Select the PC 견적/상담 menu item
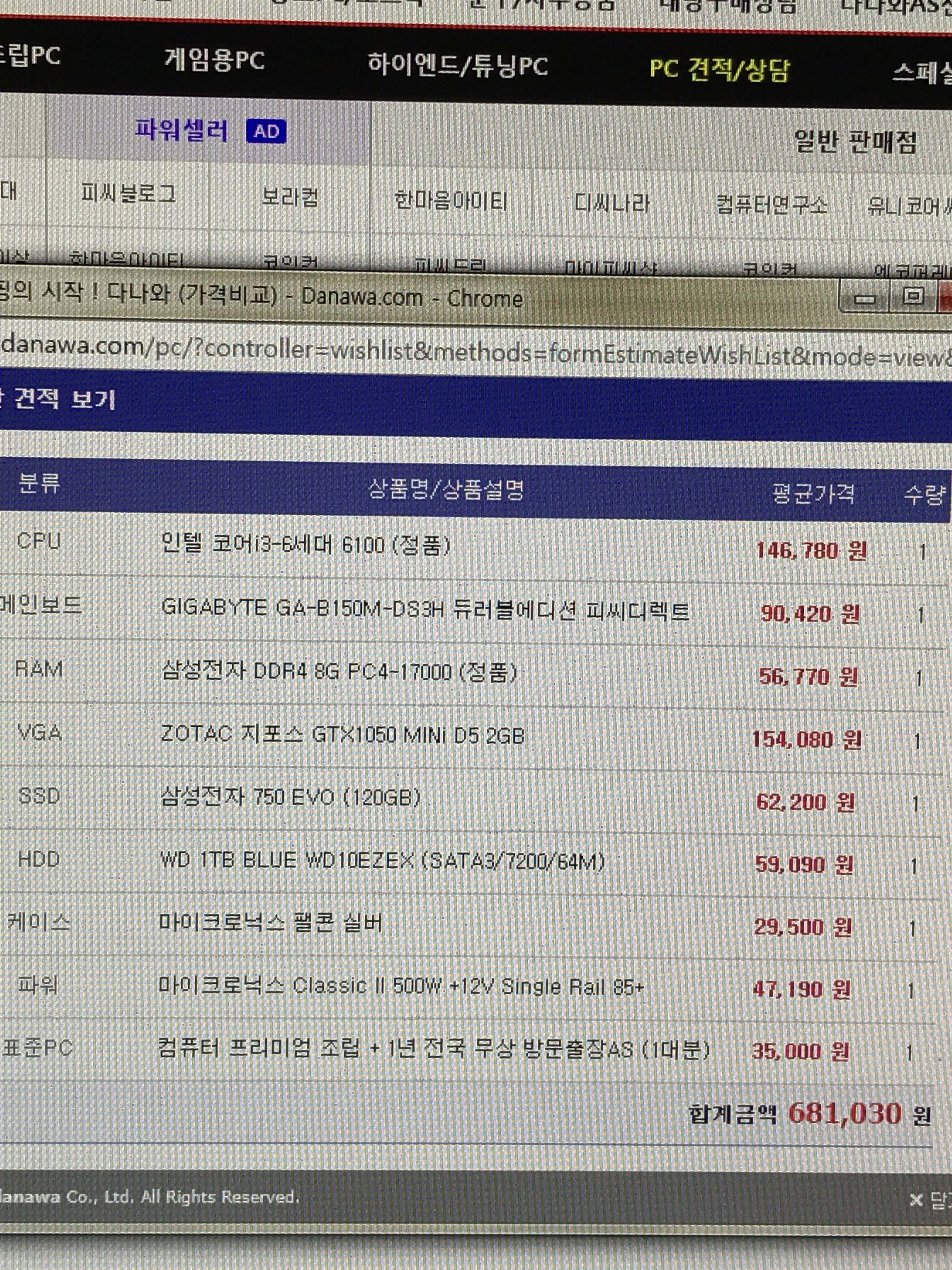The width and height of the screenshot is (952, 1270). click(x=720, y=70)
